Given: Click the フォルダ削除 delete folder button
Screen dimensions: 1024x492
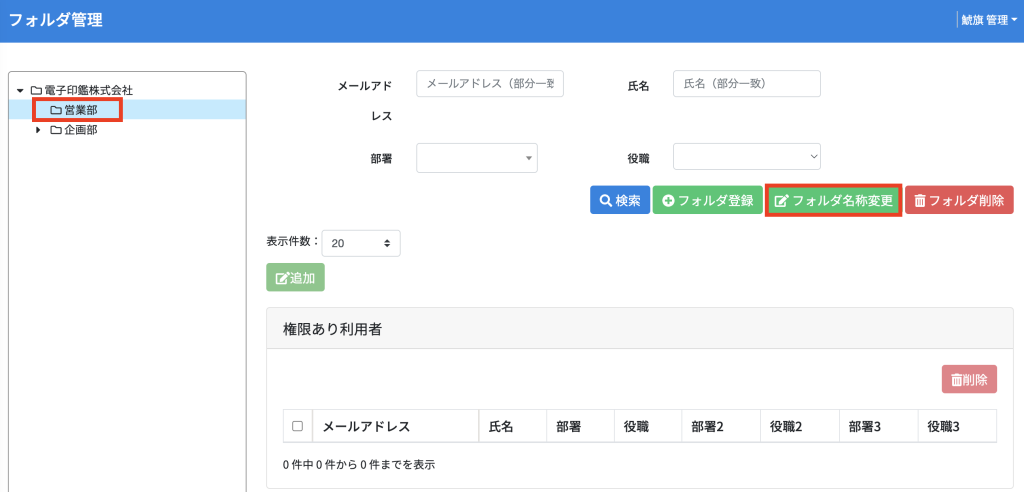Looking at the screenshot, I should (959, 201).
